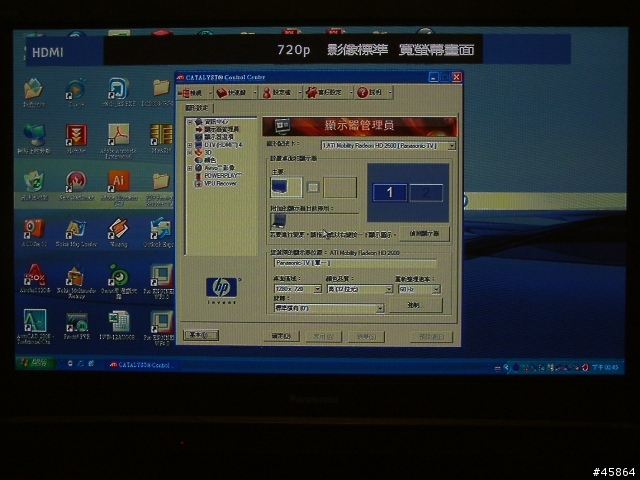Open the Nero StartSmart flame shortcut

[76, 185]
